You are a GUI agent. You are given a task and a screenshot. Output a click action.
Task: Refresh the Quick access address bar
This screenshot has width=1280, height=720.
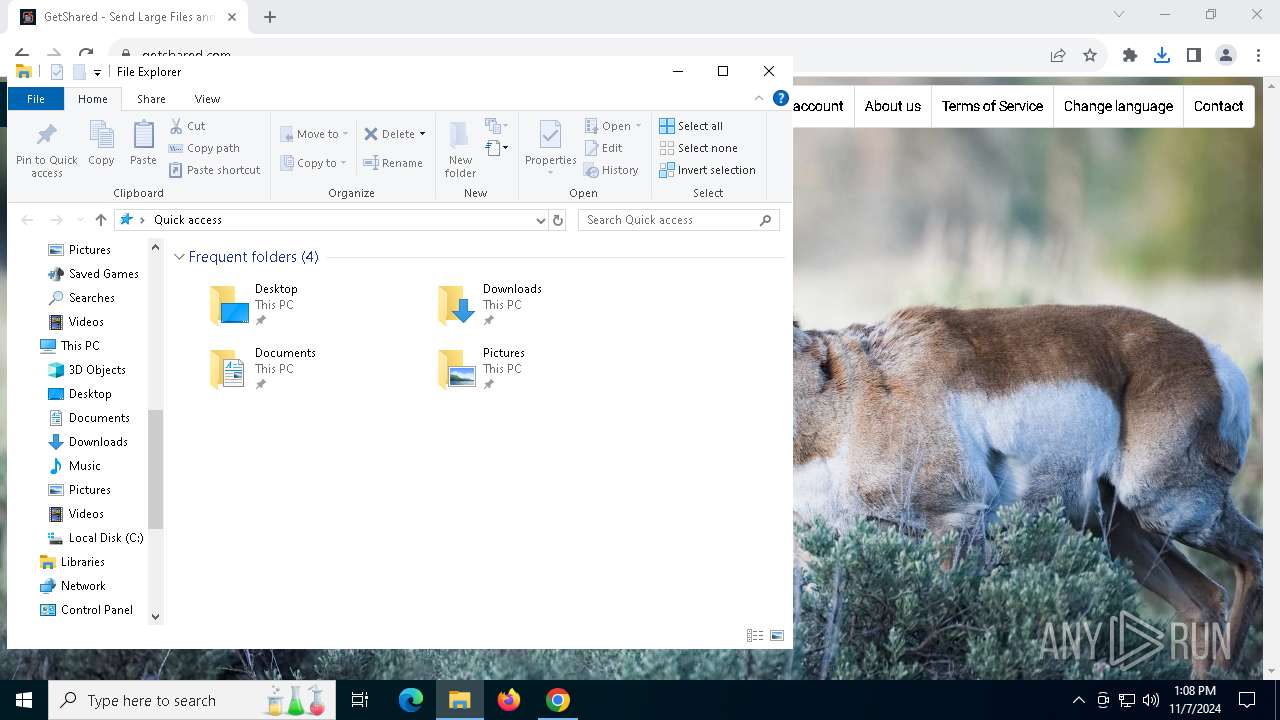tap(558, 220)
